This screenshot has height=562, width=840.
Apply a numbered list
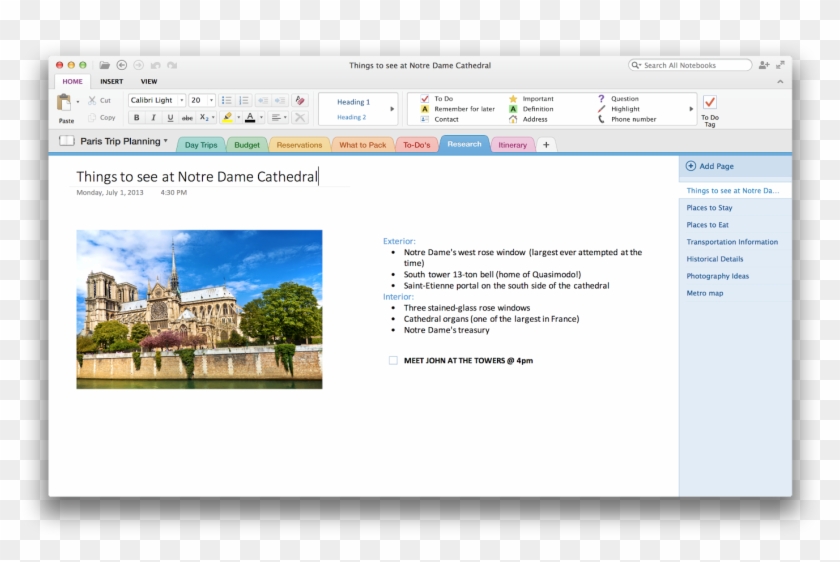[x=243, y=100]
